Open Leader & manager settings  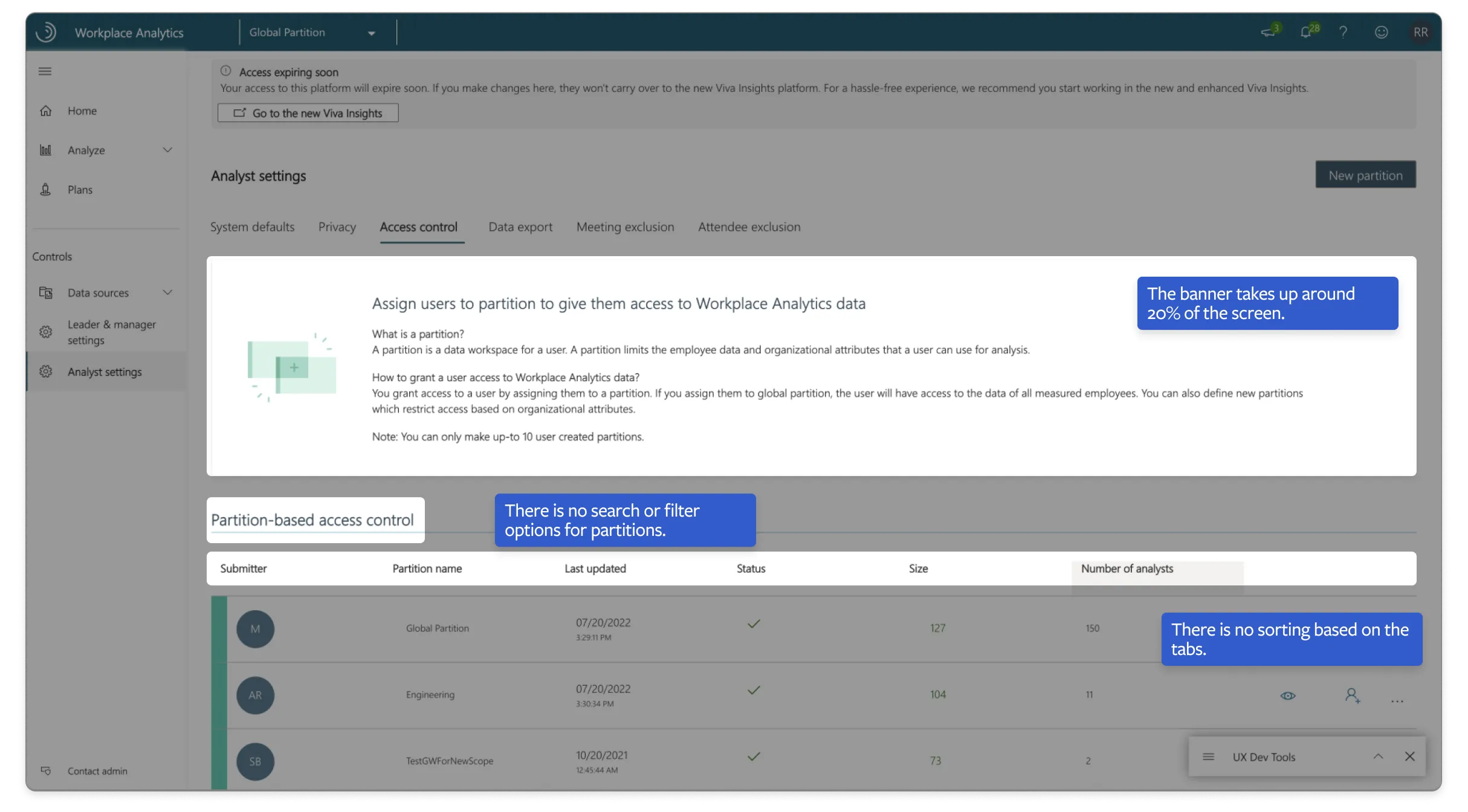[x=112, y=332]
